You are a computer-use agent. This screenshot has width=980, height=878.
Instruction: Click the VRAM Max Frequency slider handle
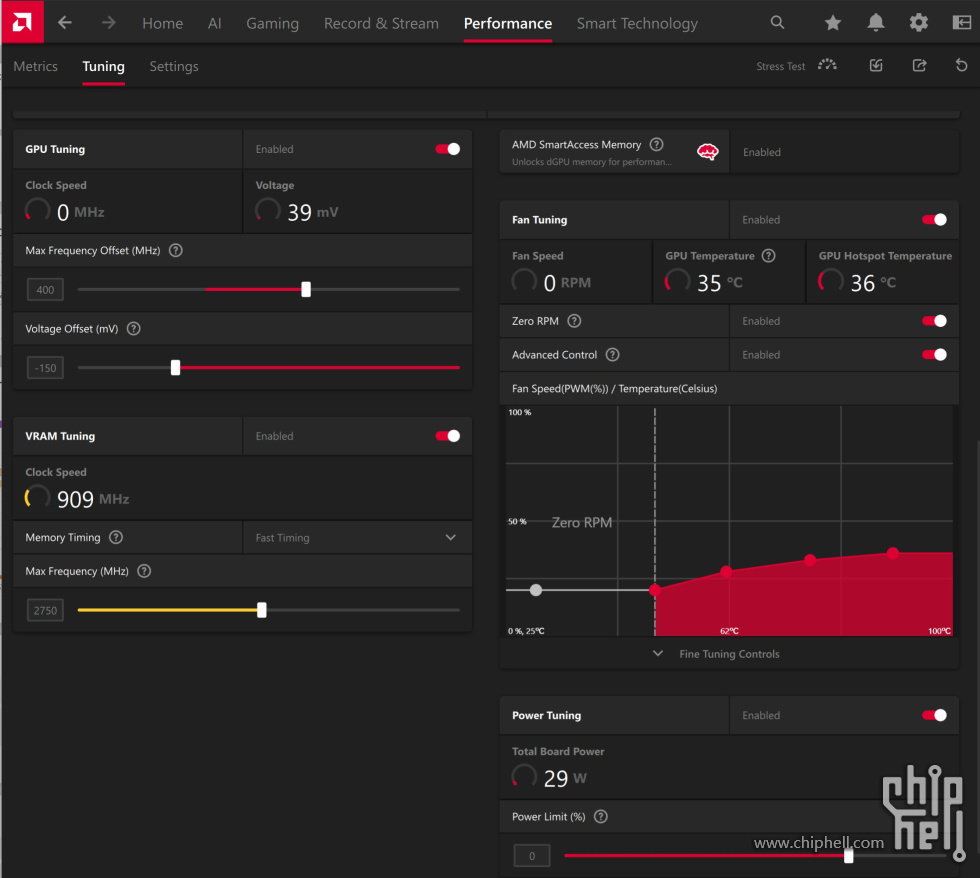(x=262, y=610)
